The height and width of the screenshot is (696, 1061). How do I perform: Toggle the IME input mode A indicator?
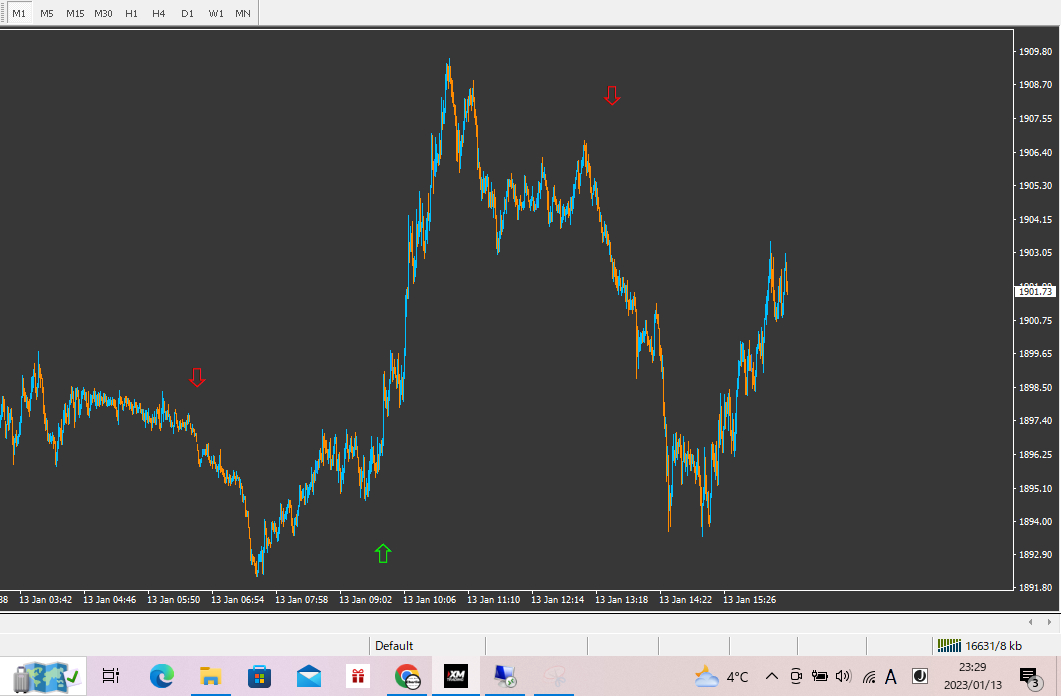click(891, 676)
